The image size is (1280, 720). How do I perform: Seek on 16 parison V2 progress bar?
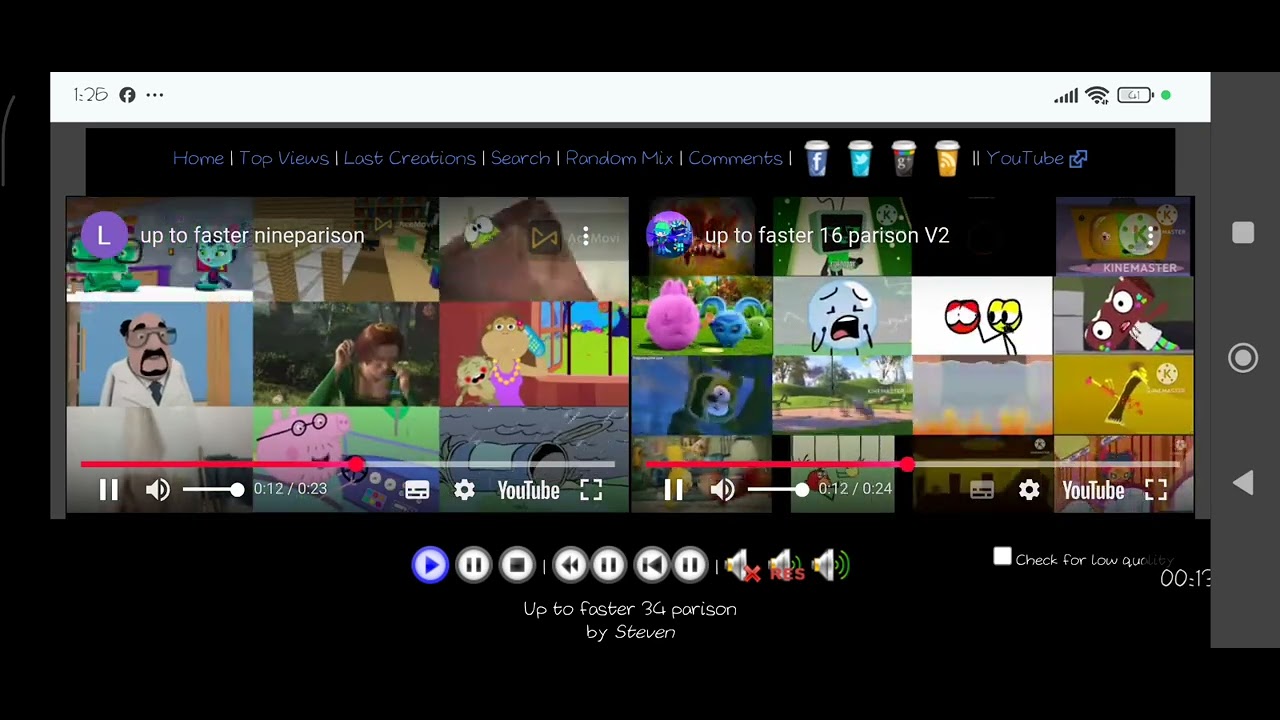(x=912, y=465)
